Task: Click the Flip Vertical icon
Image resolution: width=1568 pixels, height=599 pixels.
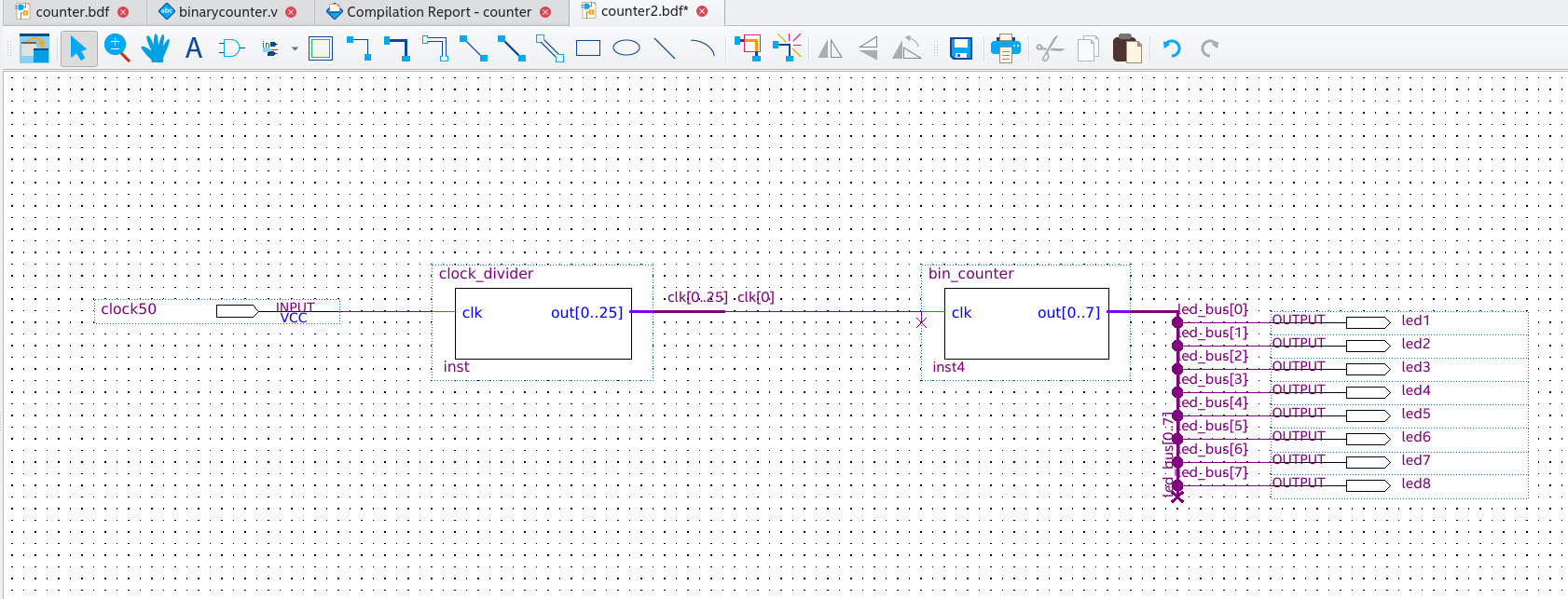Action: [x=868, y=48]
